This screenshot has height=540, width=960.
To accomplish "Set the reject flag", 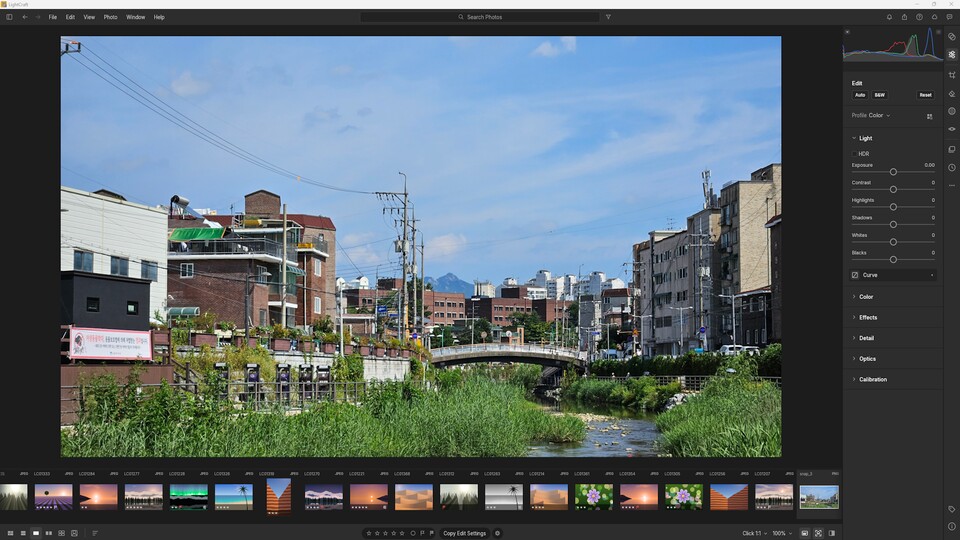I will pos(432,533).
